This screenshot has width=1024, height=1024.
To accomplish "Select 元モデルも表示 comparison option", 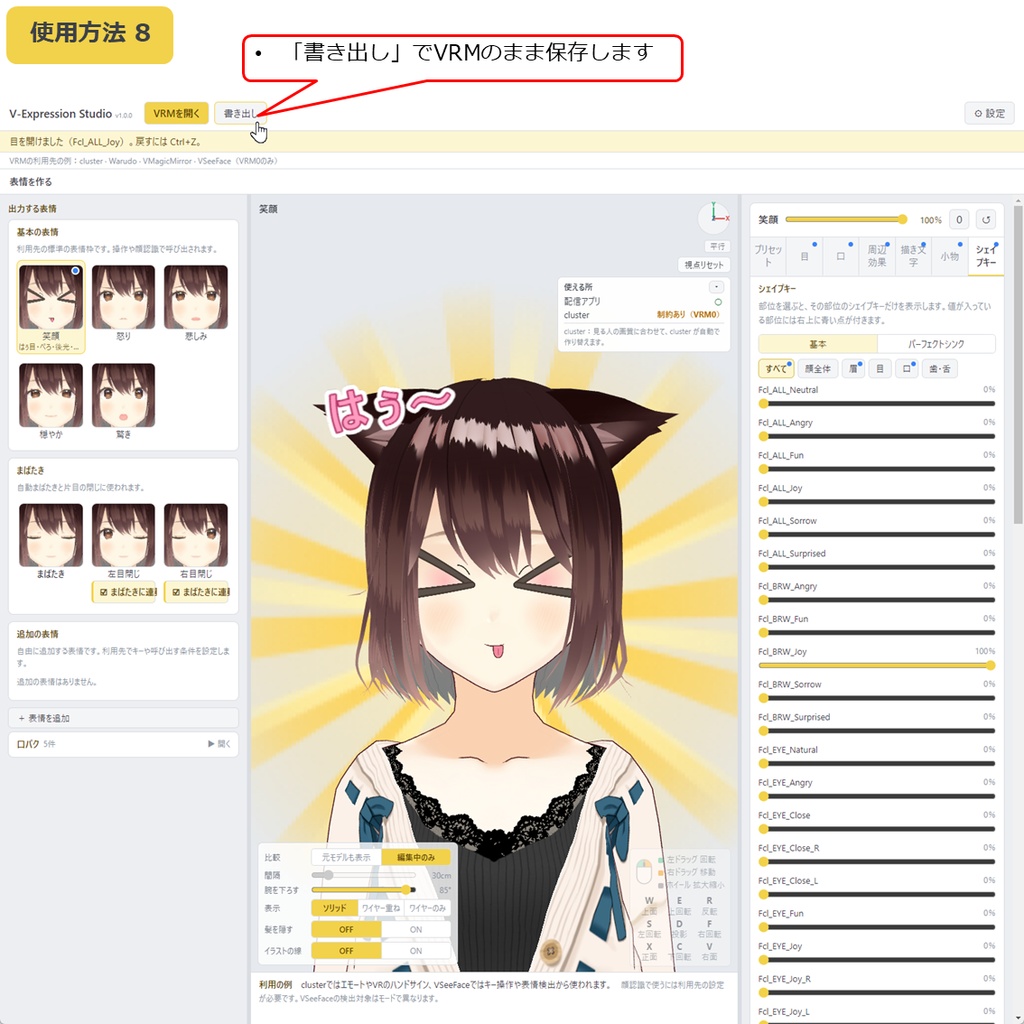I will (x=346, y=857).
